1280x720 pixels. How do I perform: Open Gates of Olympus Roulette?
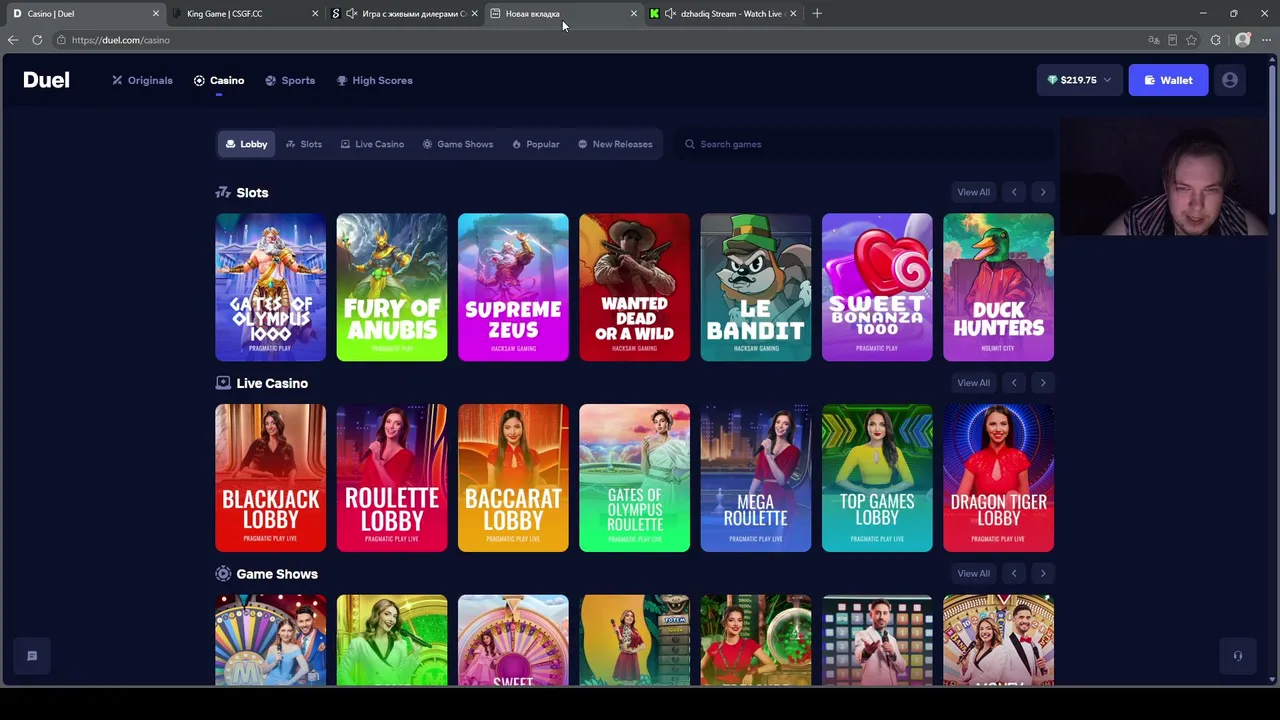[x=634, y=478]
